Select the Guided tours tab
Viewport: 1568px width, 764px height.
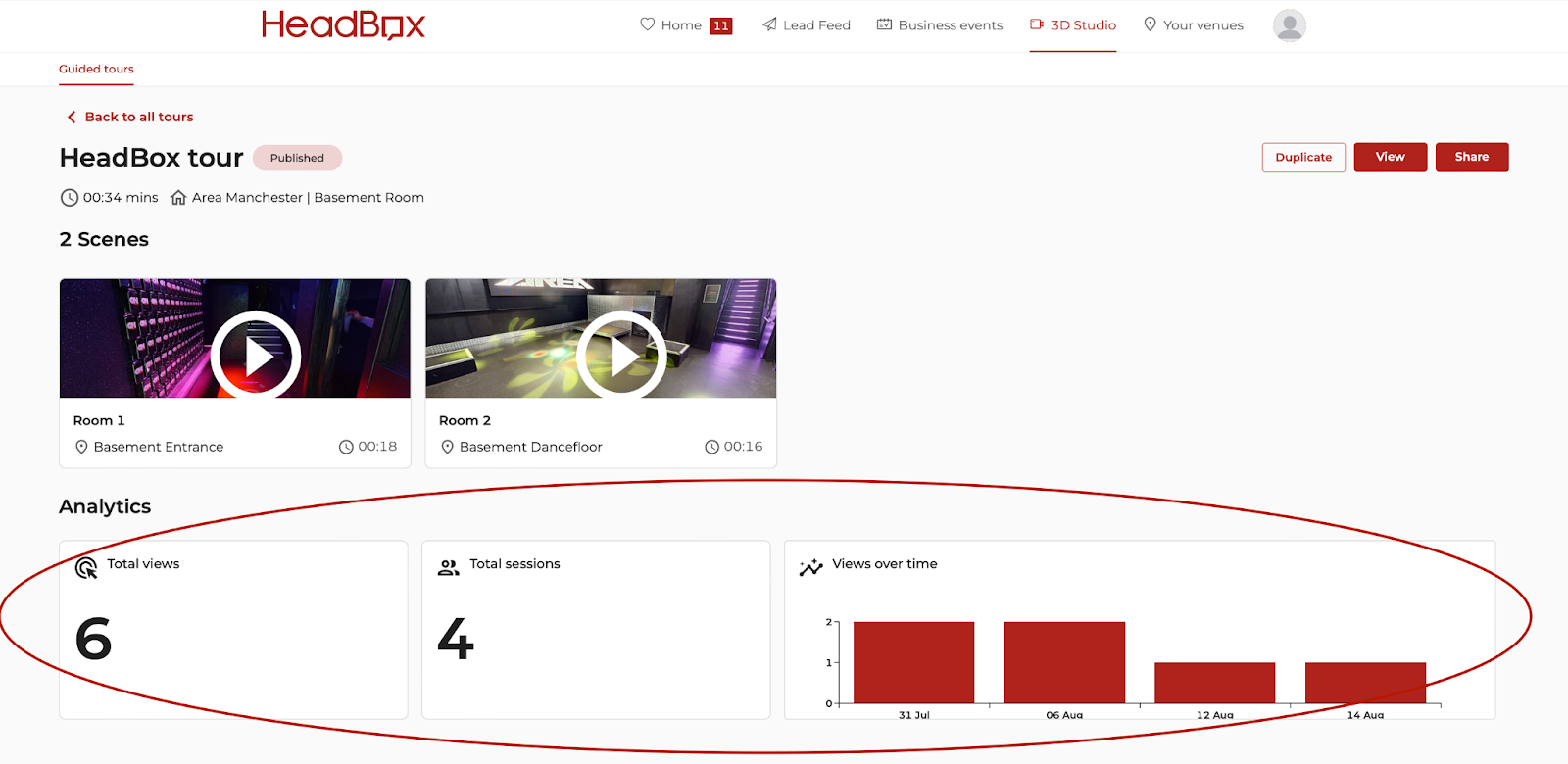[x=96, y=69]
